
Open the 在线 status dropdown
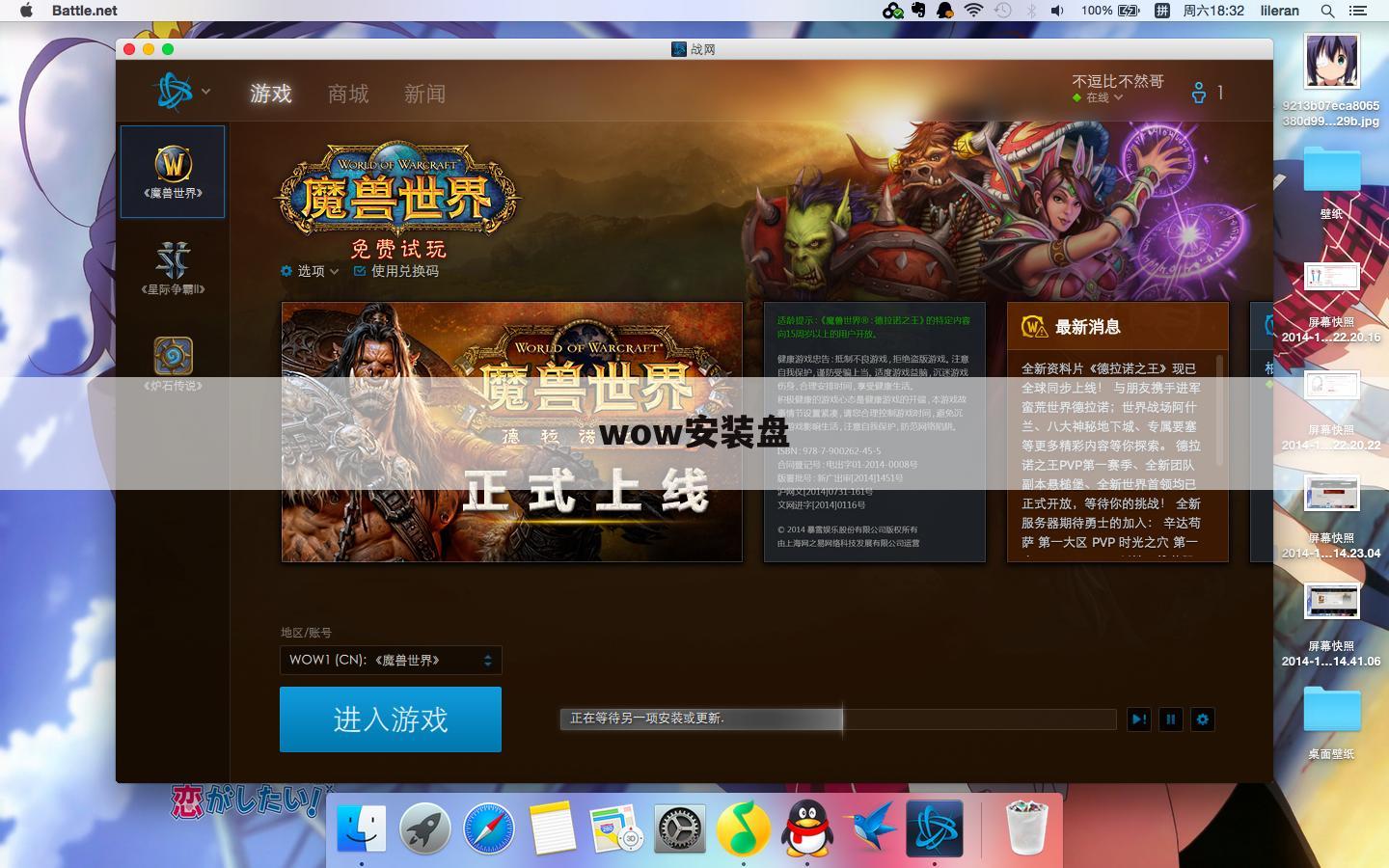1098,97
